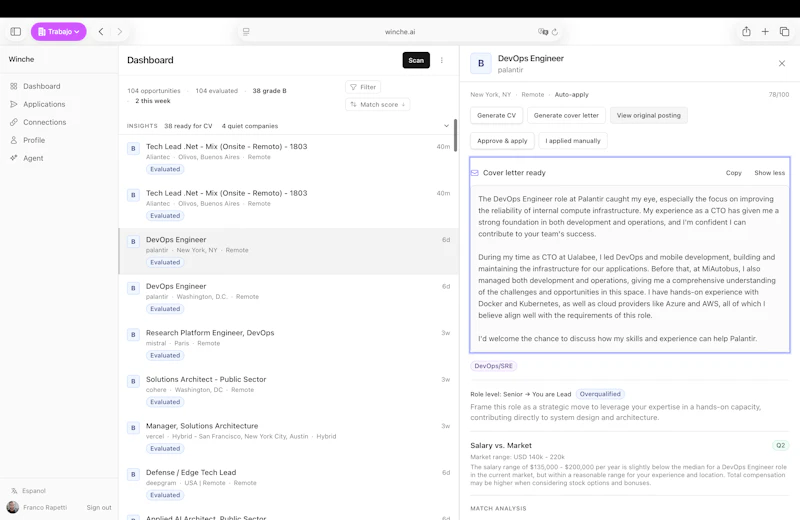Click the job list scrollbar
Viewport: 800px width, 520px height.
[x=455, y=136]
